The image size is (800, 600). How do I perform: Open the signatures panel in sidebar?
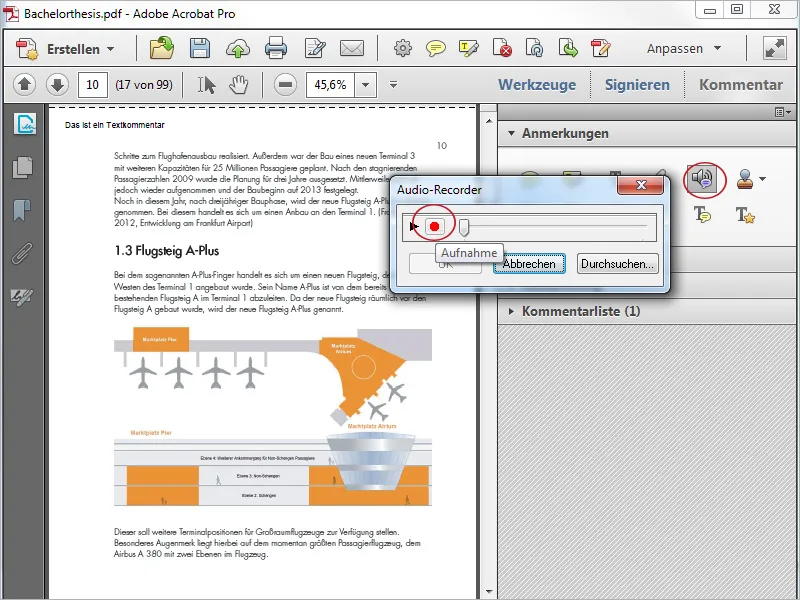click(24, 123)
